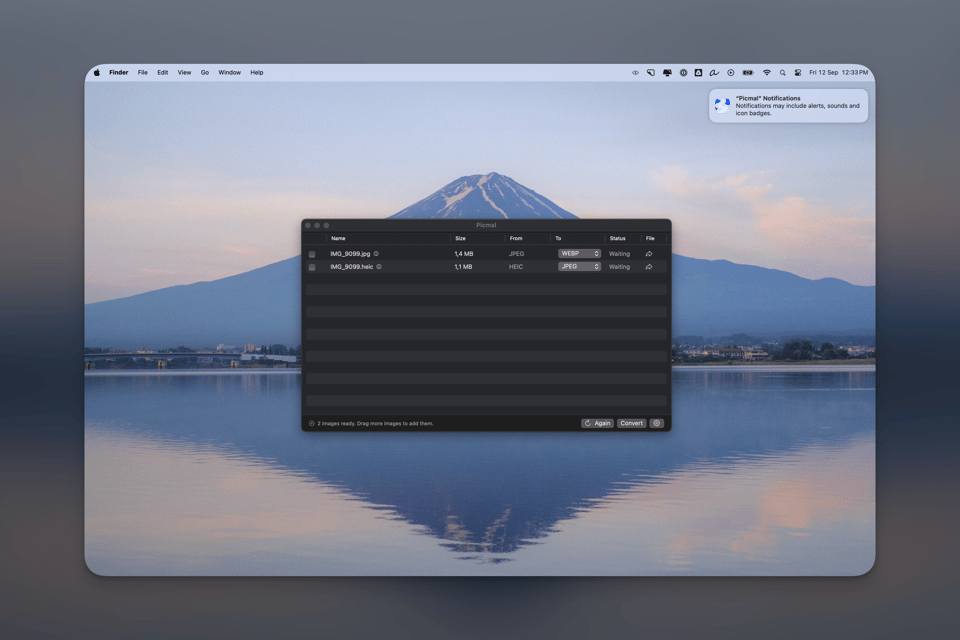This screenshot has height=640, width=960.
Task: Expand the WEBP format dropdown
Action: (x=579, y=254)
